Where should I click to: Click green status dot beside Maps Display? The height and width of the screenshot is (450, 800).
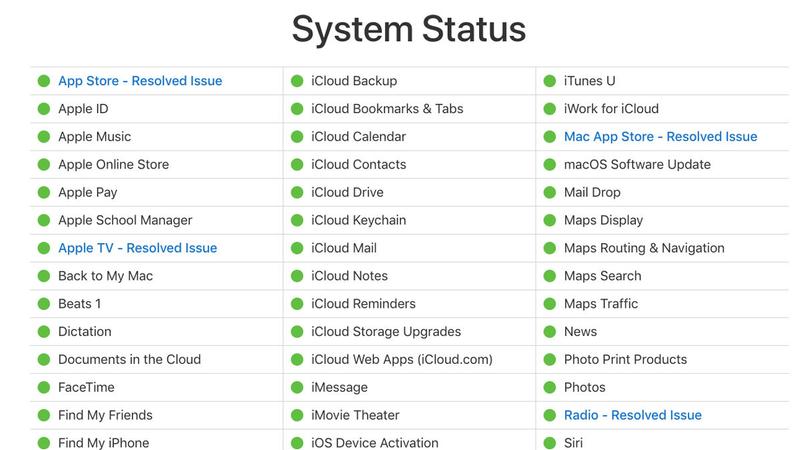tap(549, 220)
